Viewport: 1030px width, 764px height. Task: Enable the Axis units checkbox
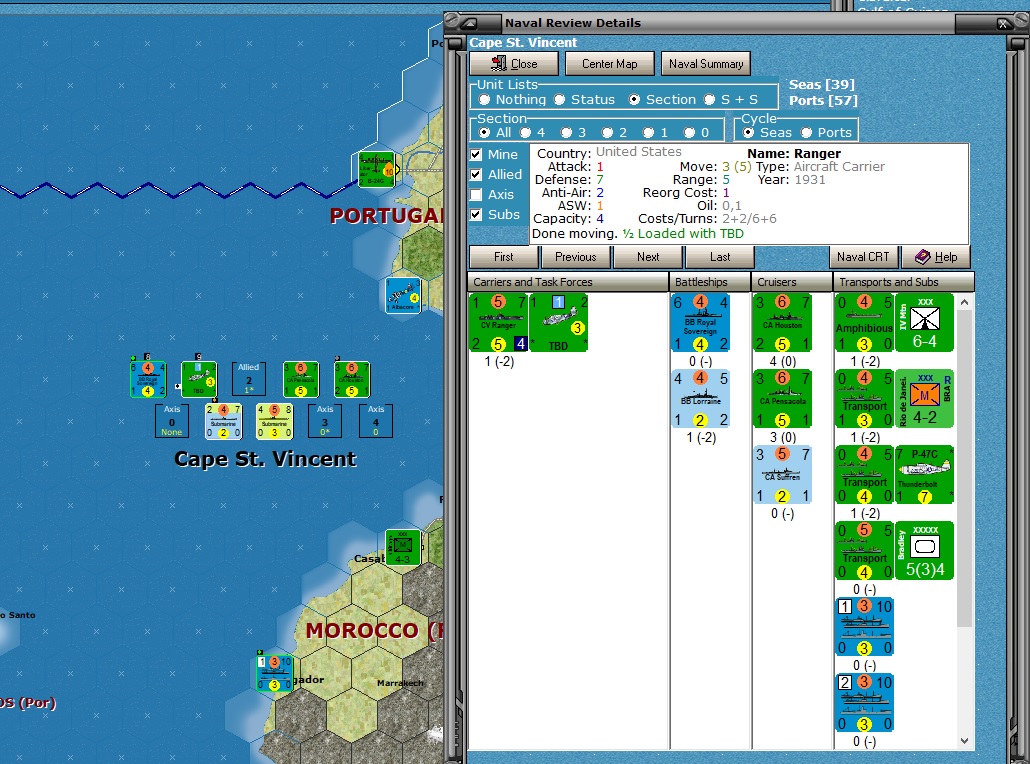coord(475,195)
